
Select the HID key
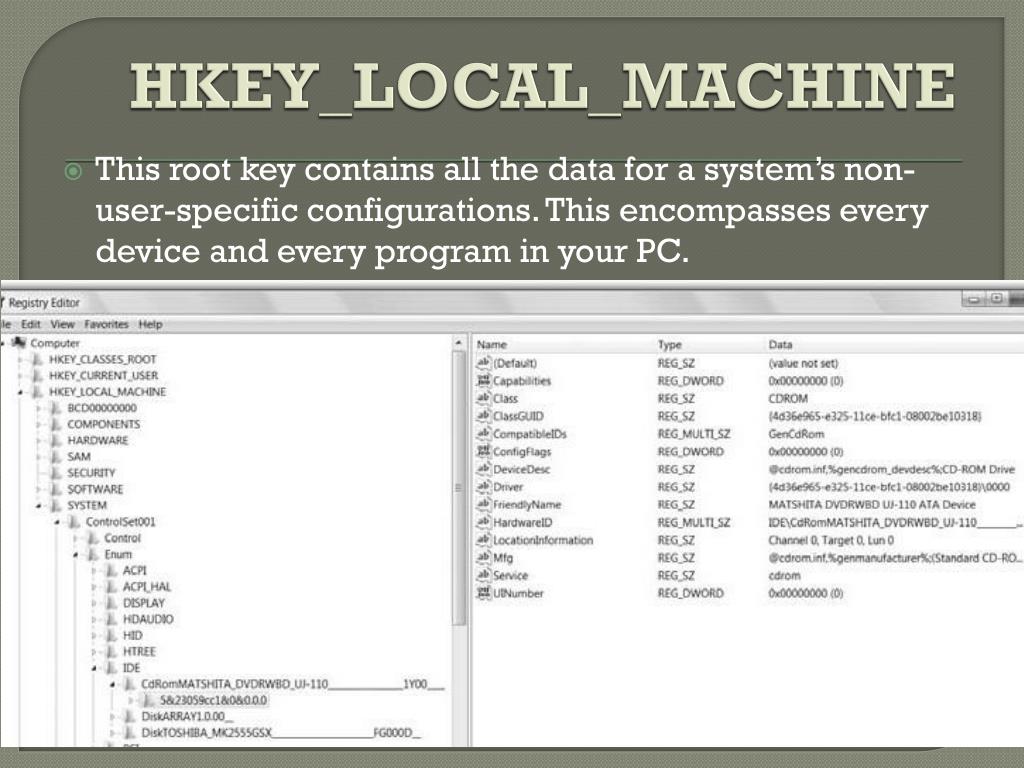pyautogui.click(x=133, y=635)
